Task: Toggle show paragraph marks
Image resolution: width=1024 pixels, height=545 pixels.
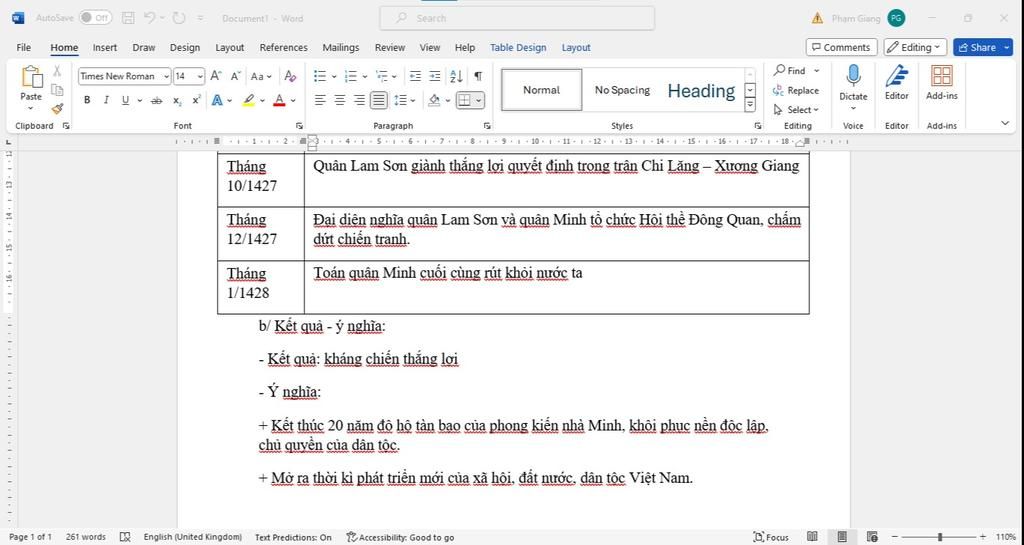Action: (479, 76)
